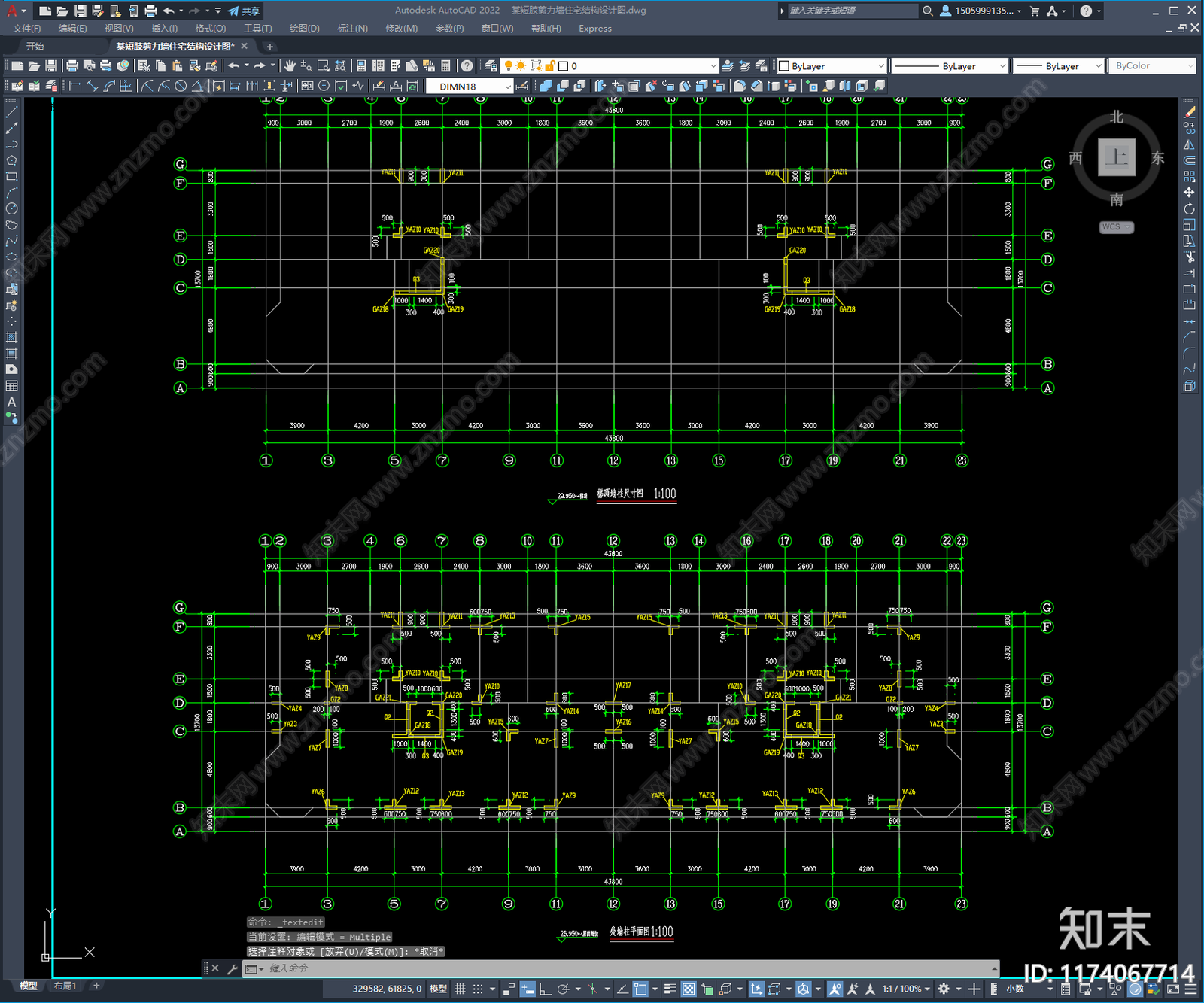Click the help question mark toolbar icon

pyautogui.click(x=467, y=66)
